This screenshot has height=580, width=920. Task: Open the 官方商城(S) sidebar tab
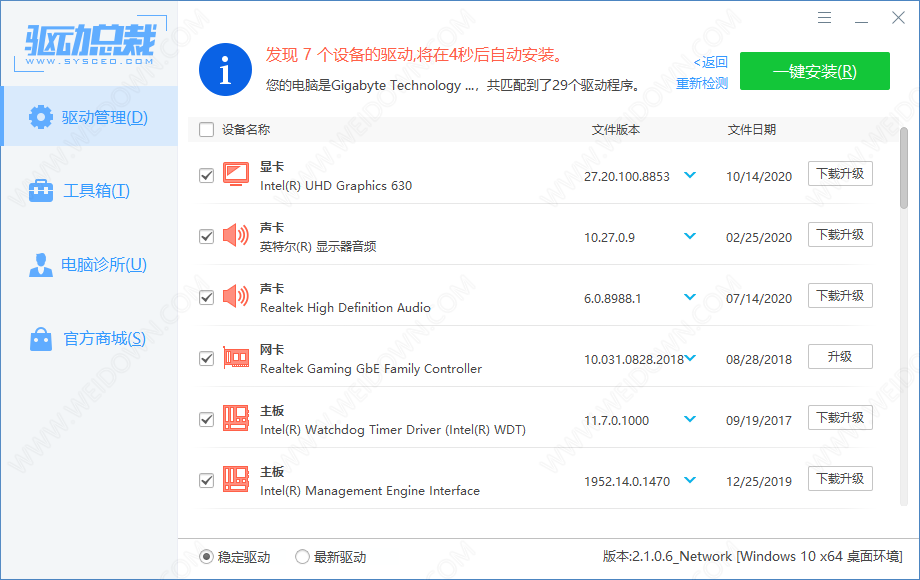pyautogui.click(x=90, y=338)
